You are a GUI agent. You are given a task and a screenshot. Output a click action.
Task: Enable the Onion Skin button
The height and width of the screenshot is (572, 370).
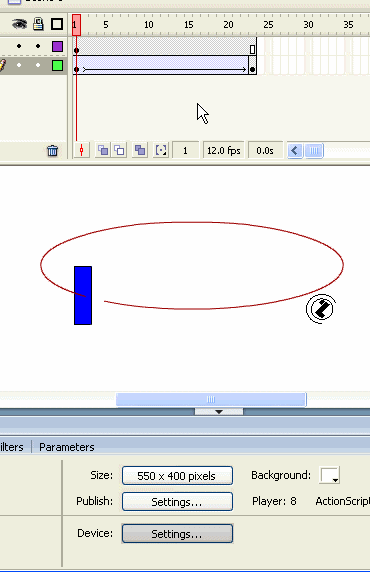coord(103,150)
